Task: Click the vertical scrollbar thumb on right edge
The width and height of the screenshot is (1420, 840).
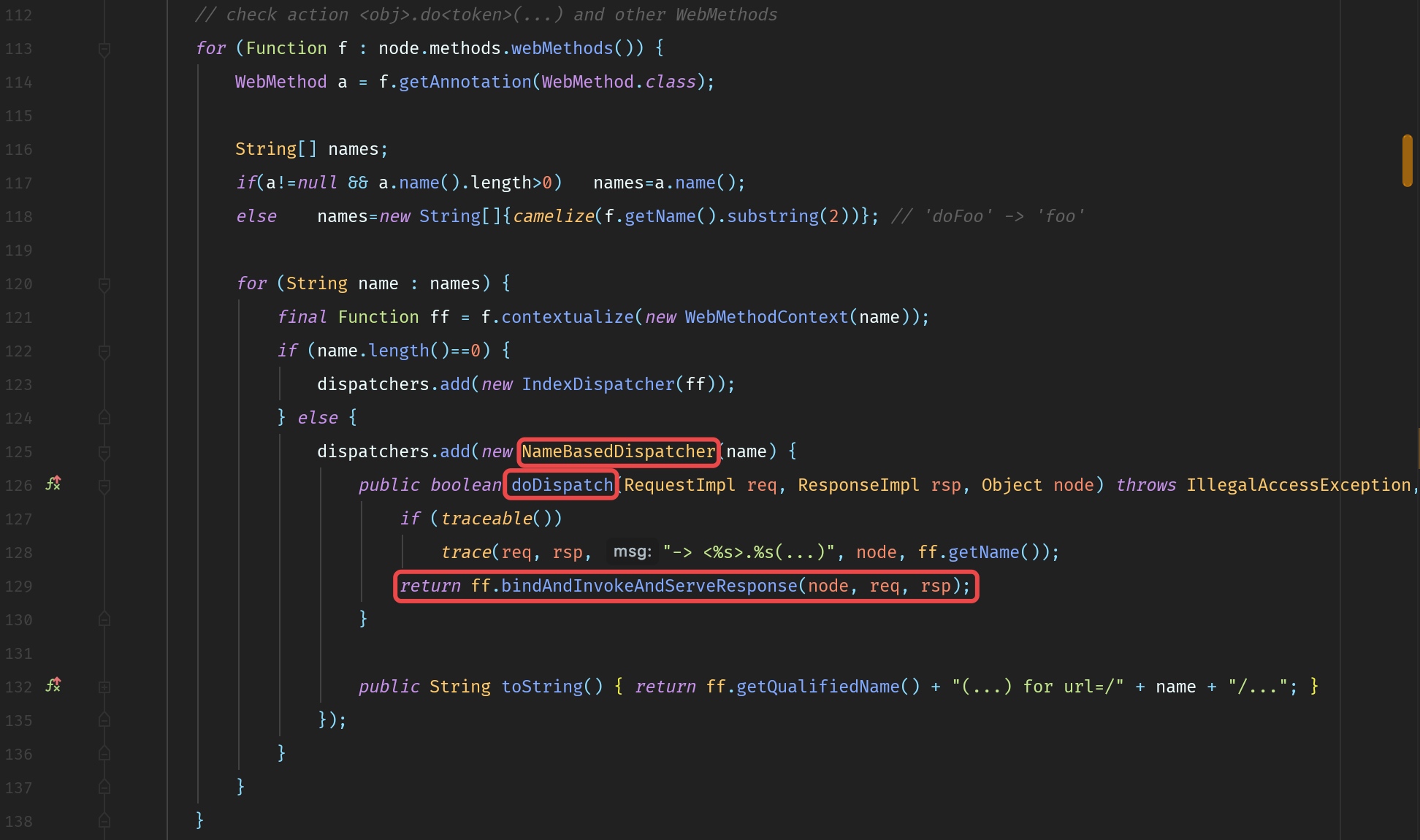Action: point(1407,161)
